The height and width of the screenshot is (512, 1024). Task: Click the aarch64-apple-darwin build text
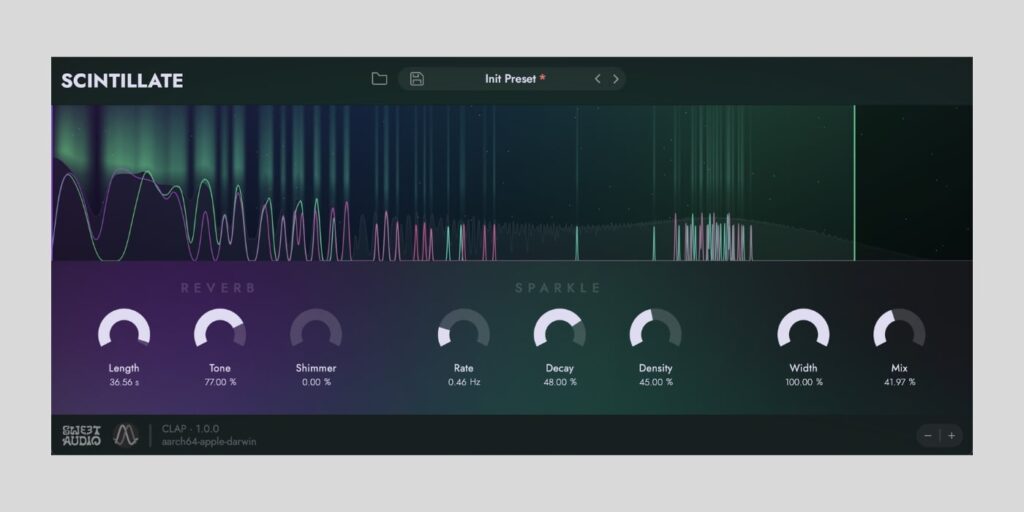point(209,442)
